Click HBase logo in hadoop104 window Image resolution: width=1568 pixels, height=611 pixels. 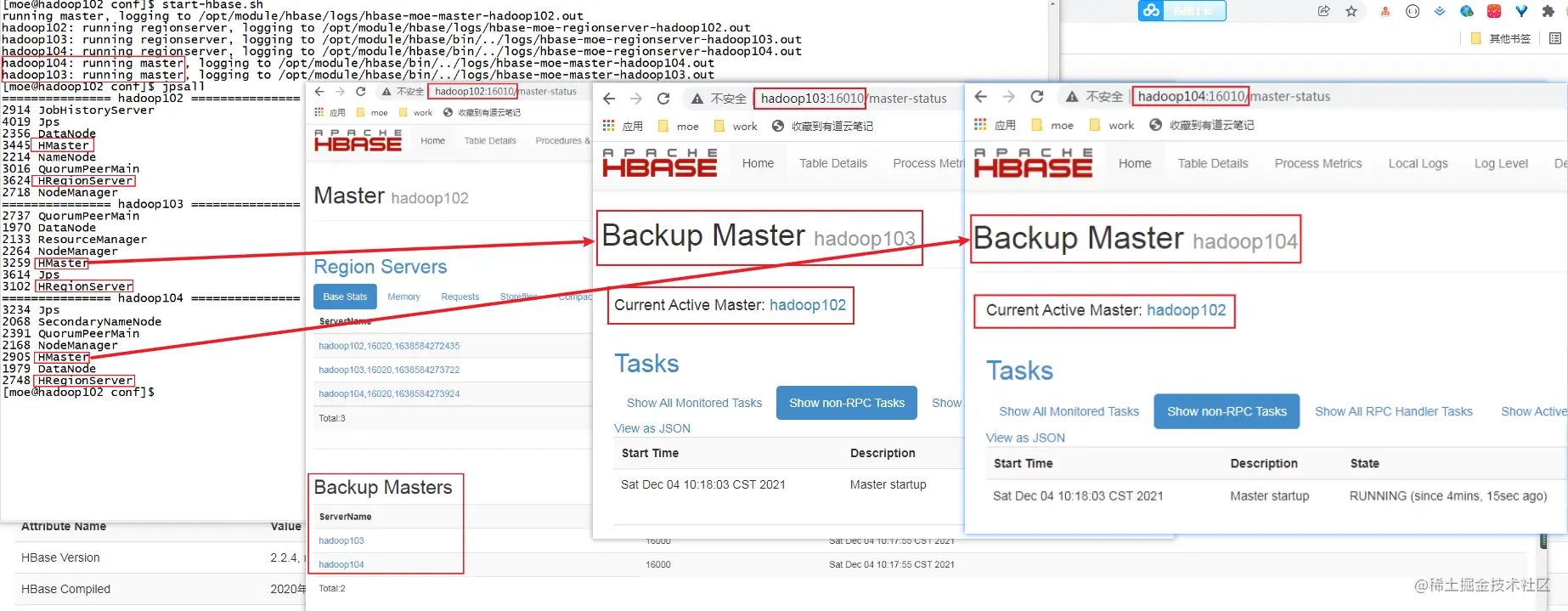(x=1033, y=163)
